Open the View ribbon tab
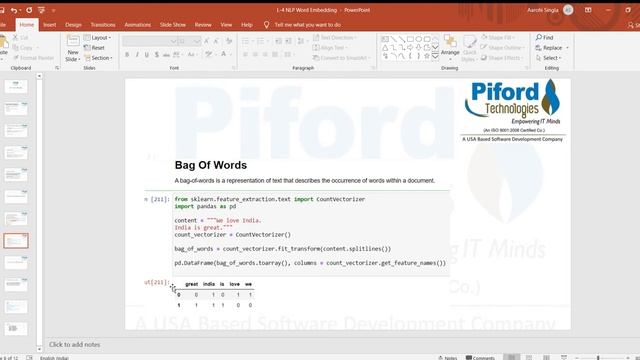This screenshot has height=360, width=640. click(226, 25)
